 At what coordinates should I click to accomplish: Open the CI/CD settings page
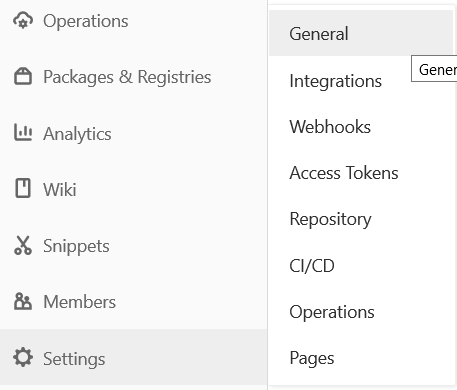(x=361, y=266)
